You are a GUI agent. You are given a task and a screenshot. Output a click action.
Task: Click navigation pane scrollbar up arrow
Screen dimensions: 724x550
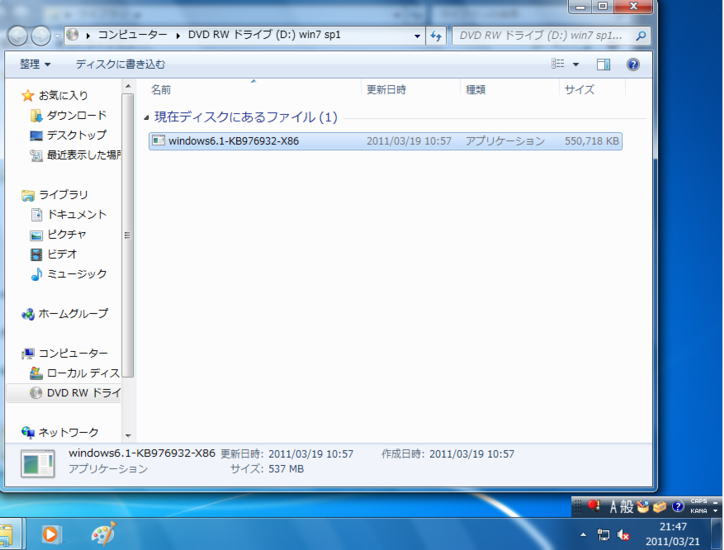128,86
